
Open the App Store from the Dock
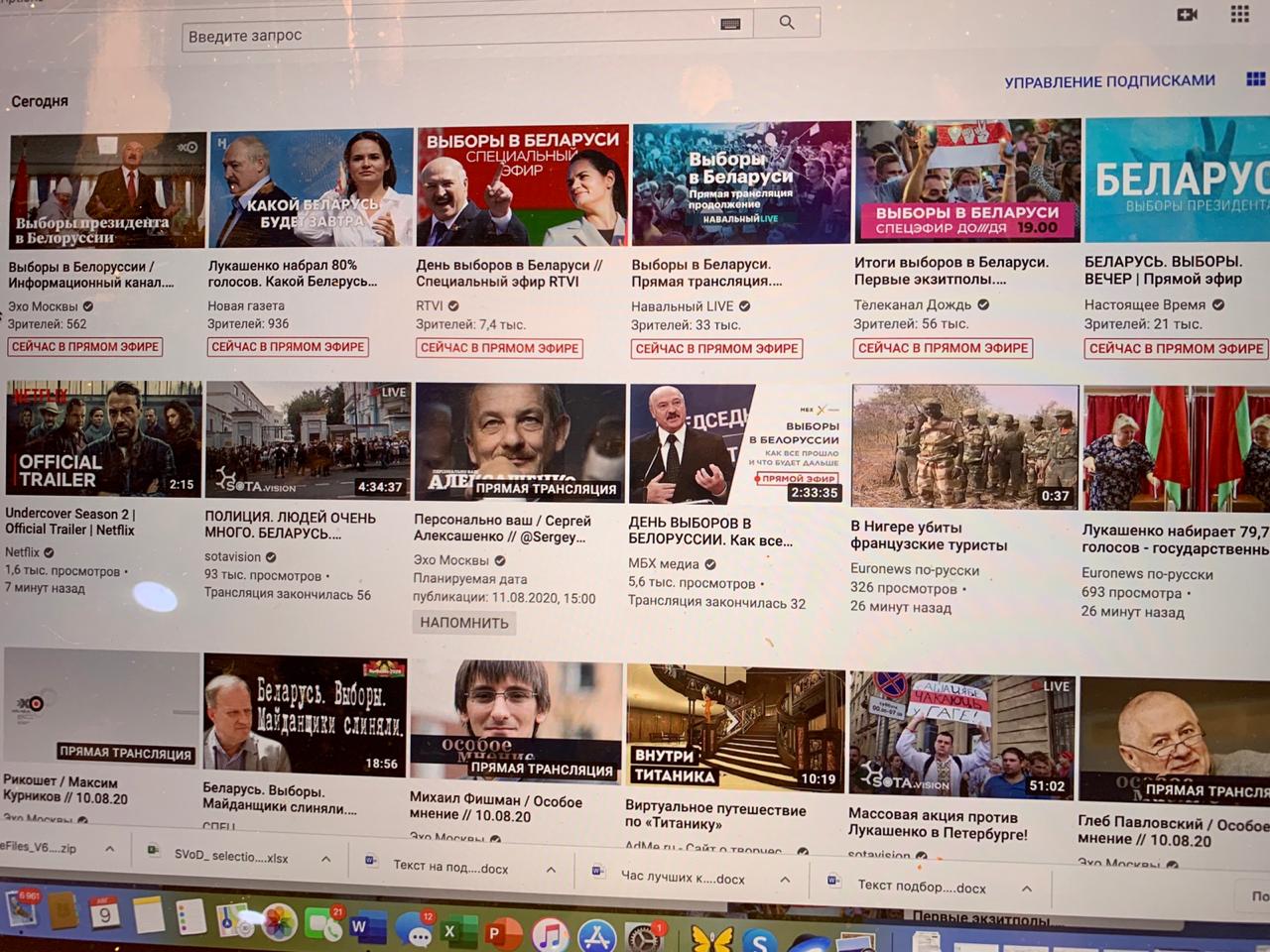[596, 937]
